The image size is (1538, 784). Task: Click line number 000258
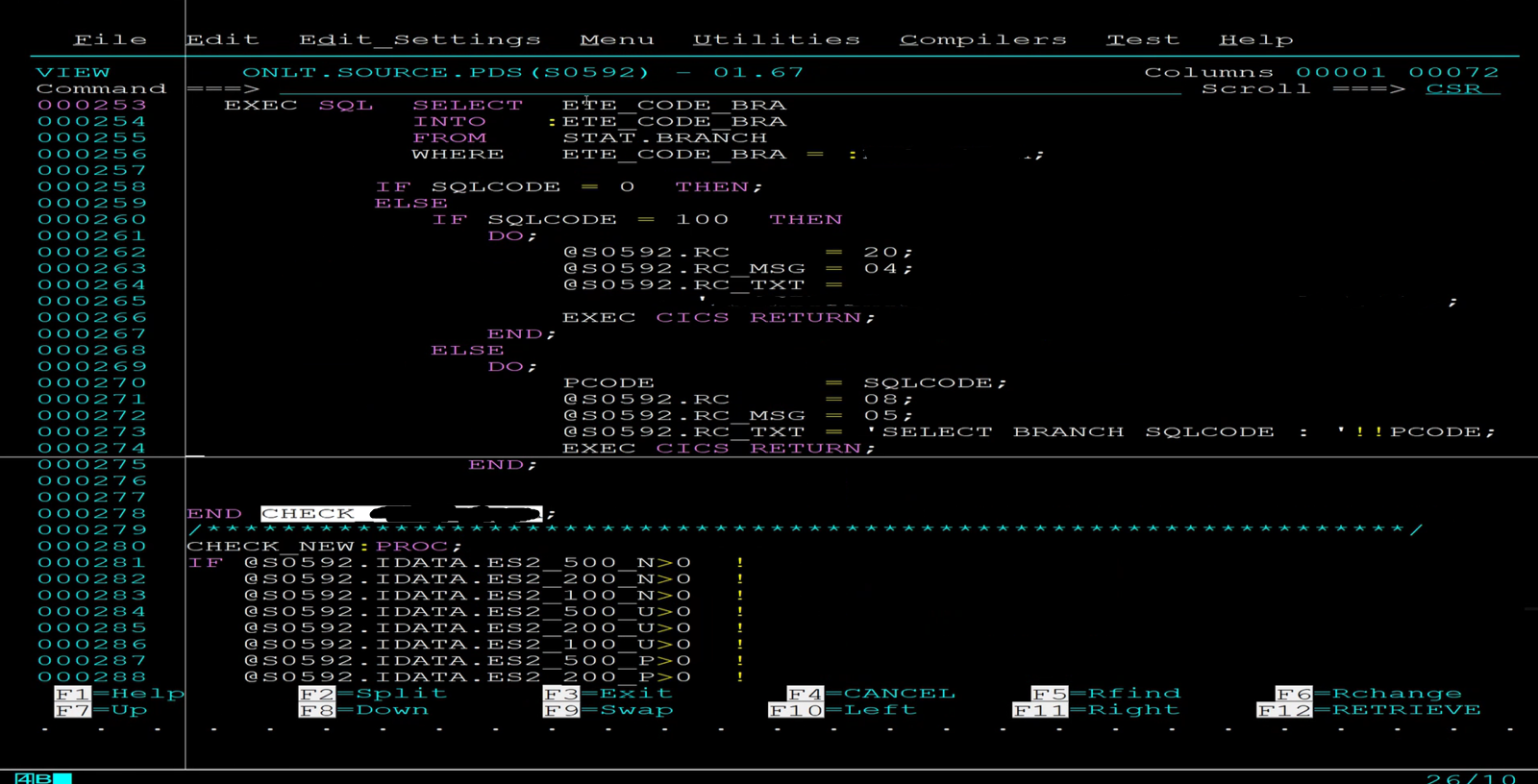[x=92, y=186]
